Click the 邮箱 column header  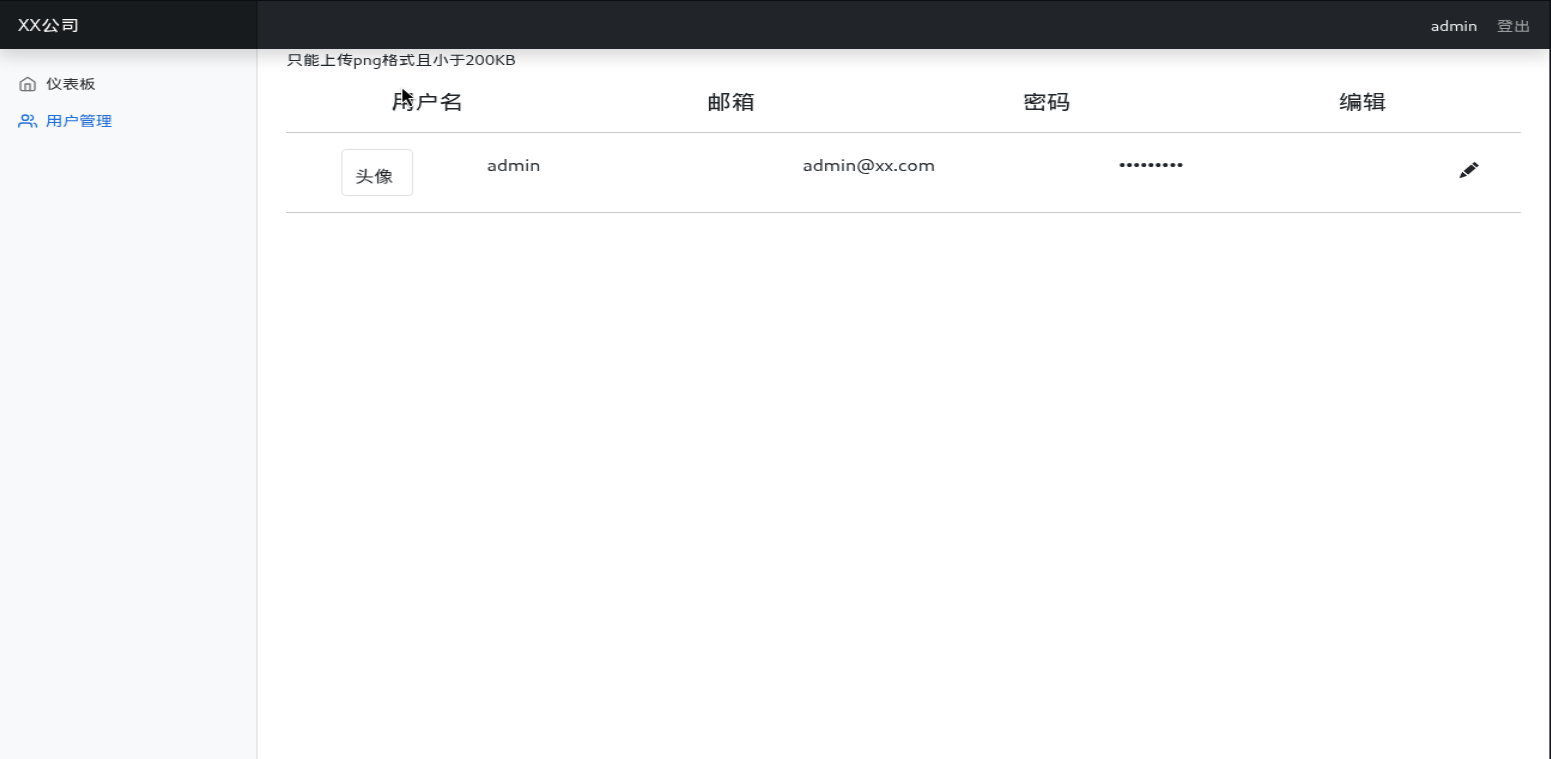731,102
